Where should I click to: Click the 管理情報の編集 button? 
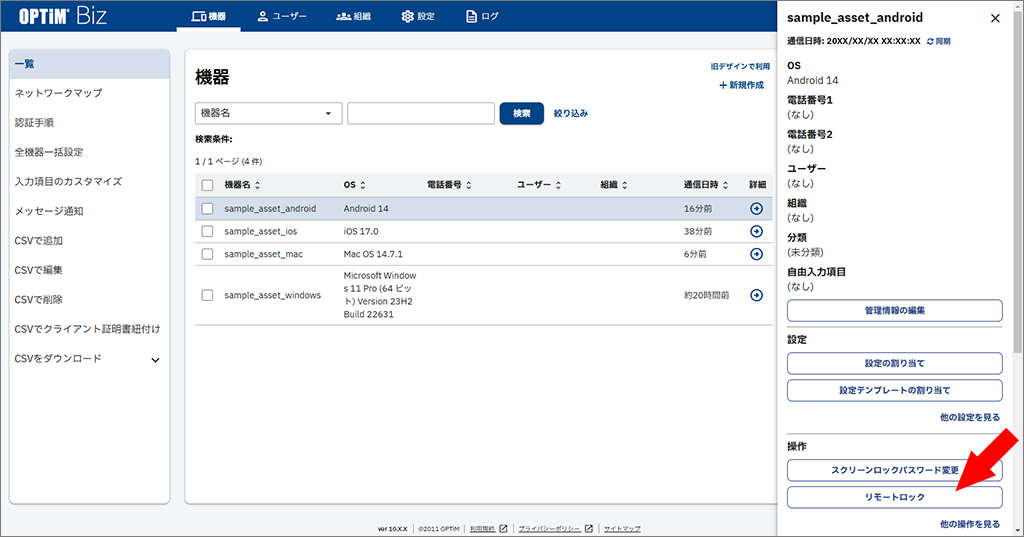pos(895,310)
